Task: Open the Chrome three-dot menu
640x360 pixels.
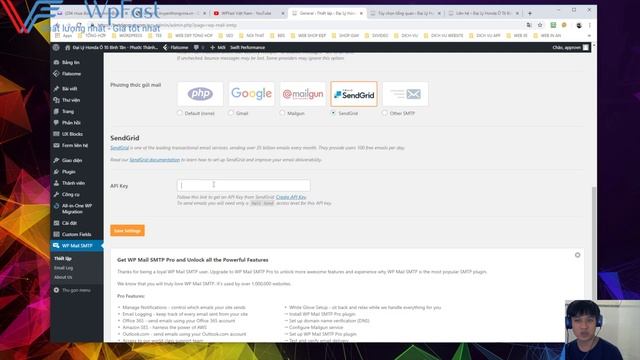Action: click(590, 25)
